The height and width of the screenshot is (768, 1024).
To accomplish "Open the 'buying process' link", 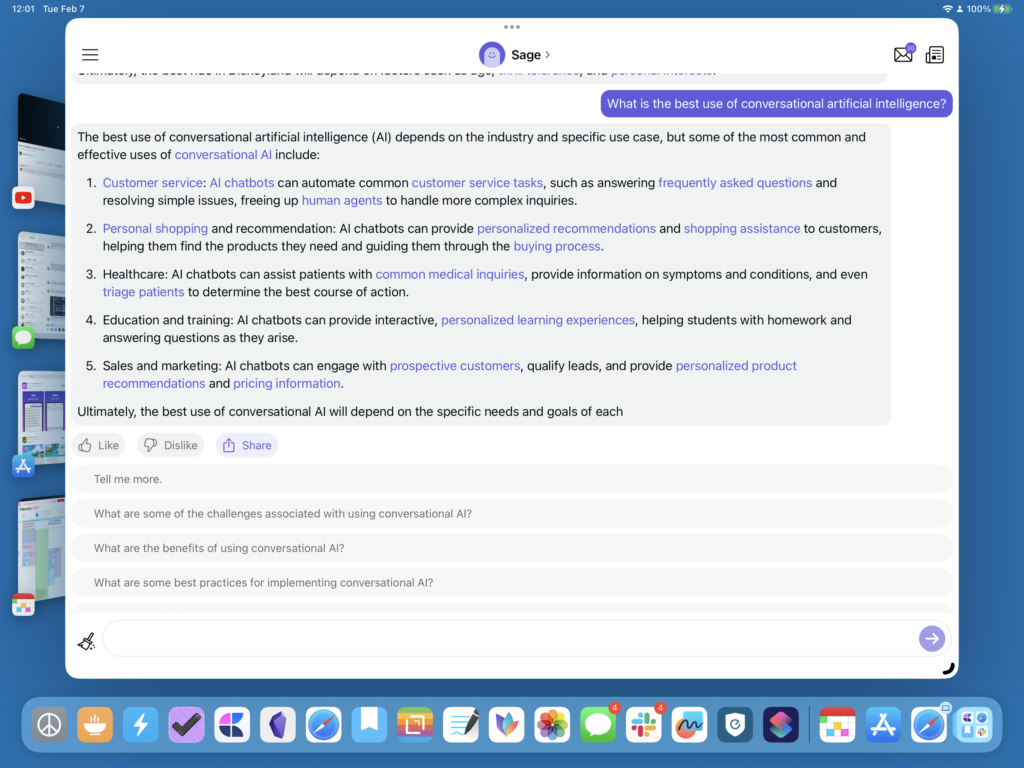I will pos(556,246).
